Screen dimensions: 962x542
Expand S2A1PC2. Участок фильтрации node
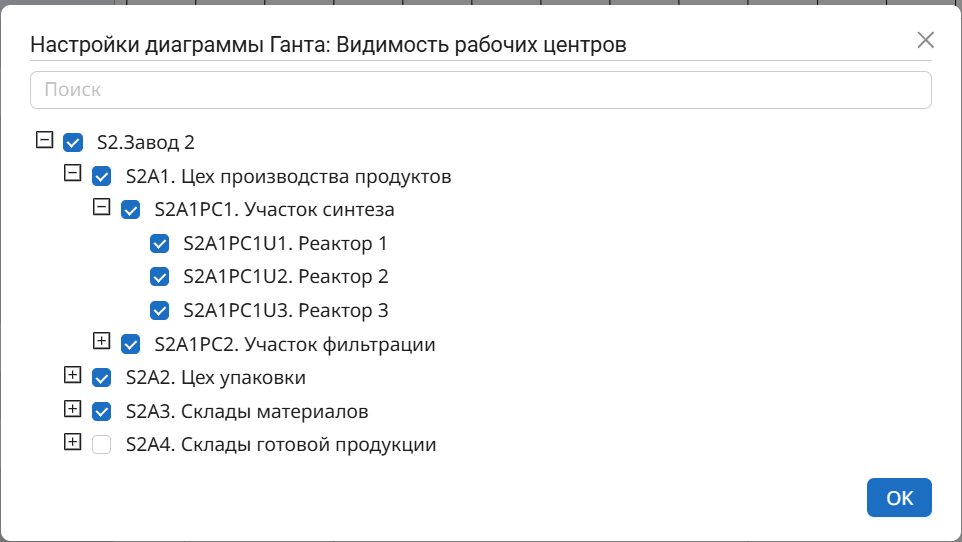tap(101, 341)
